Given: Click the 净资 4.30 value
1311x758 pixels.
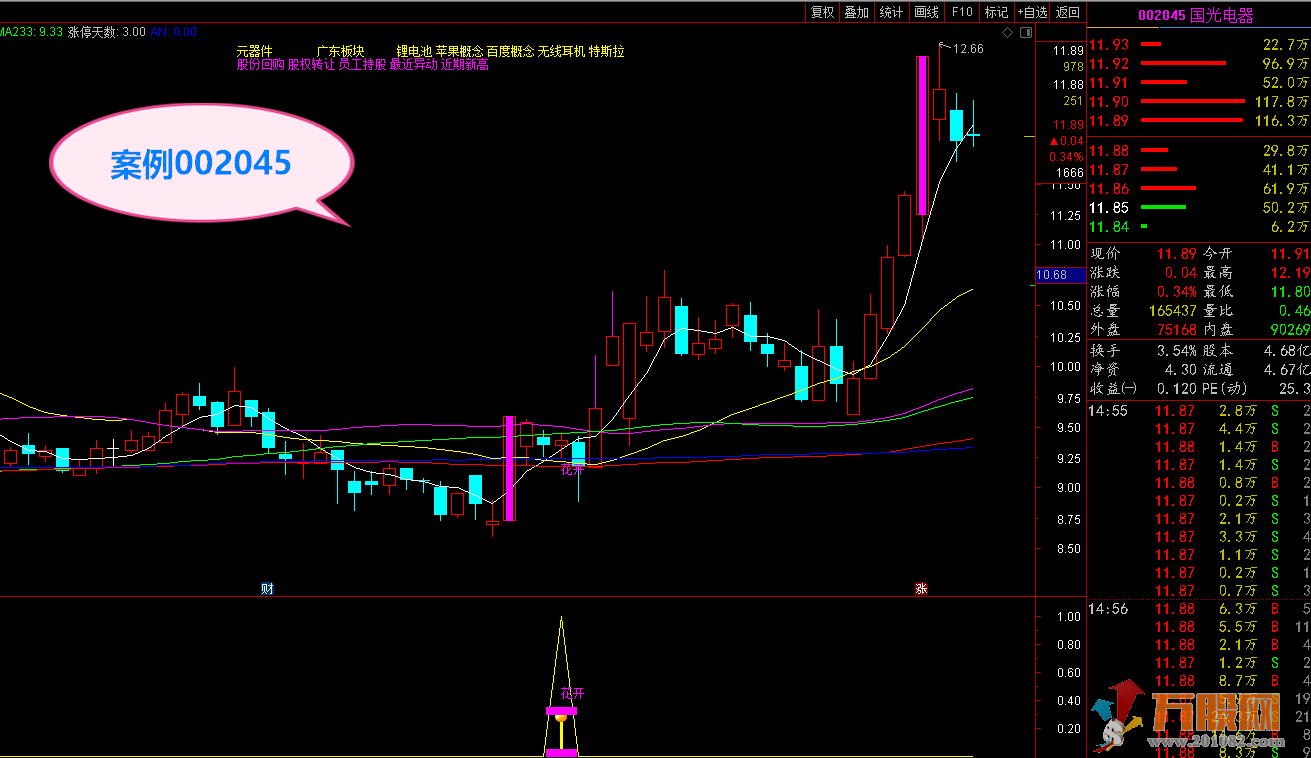Looking at the screenshot, I should pyautogui.click(x=1181, y=369).
